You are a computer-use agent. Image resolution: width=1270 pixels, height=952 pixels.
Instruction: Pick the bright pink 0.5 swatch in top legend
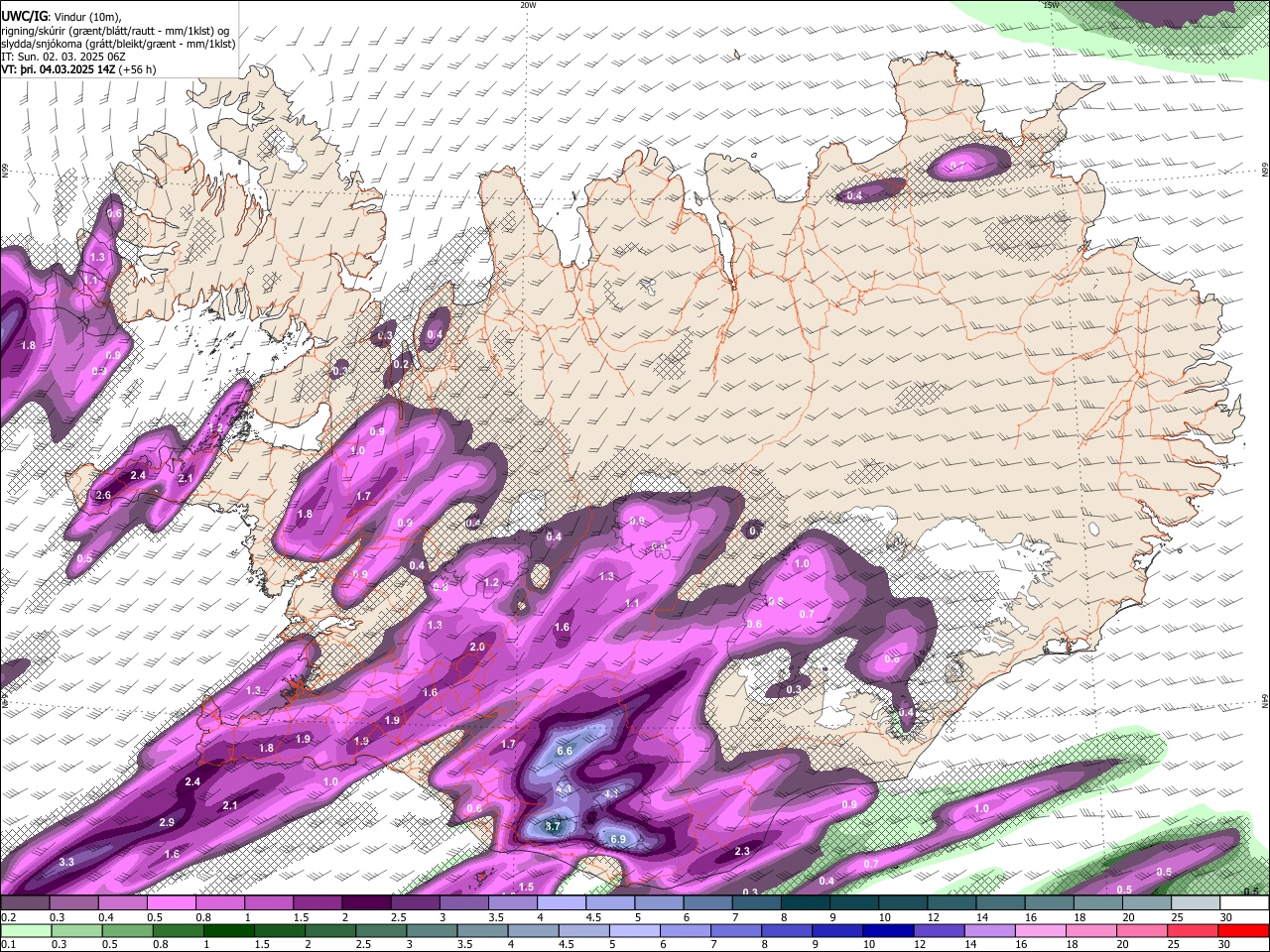172,903
